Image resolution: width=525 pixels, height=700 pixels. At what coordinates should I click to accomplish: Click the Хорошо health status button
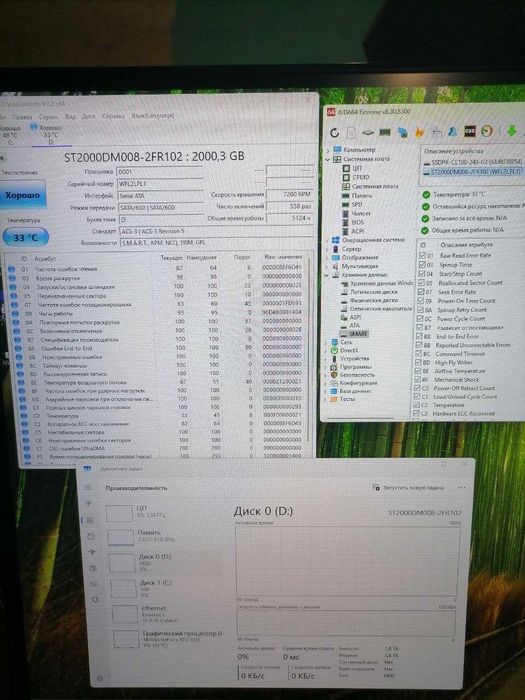[22, 195]
